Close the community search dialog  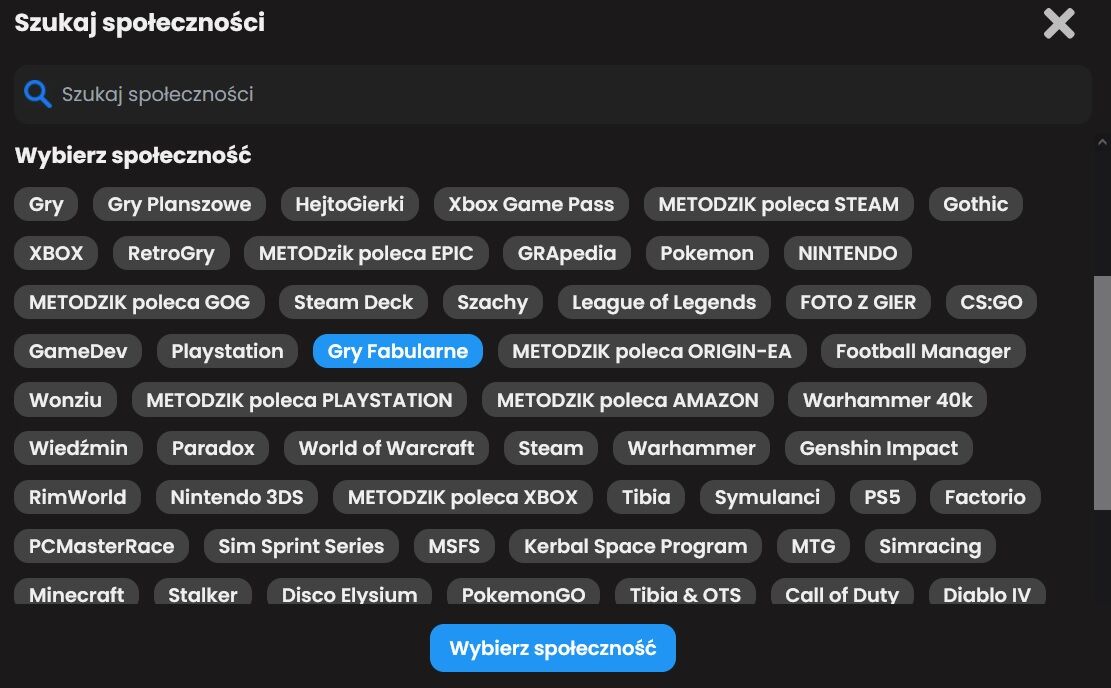coord(1058,23)
